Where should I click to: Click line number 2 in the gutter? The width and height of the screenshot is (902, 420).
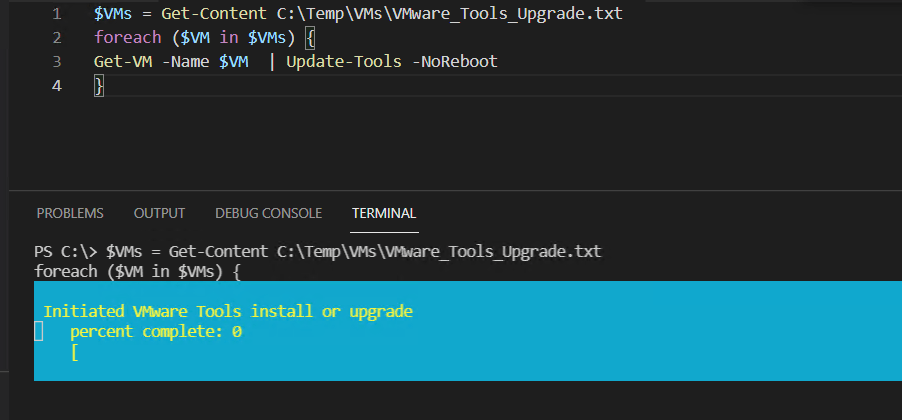click(x=56, y=38)
